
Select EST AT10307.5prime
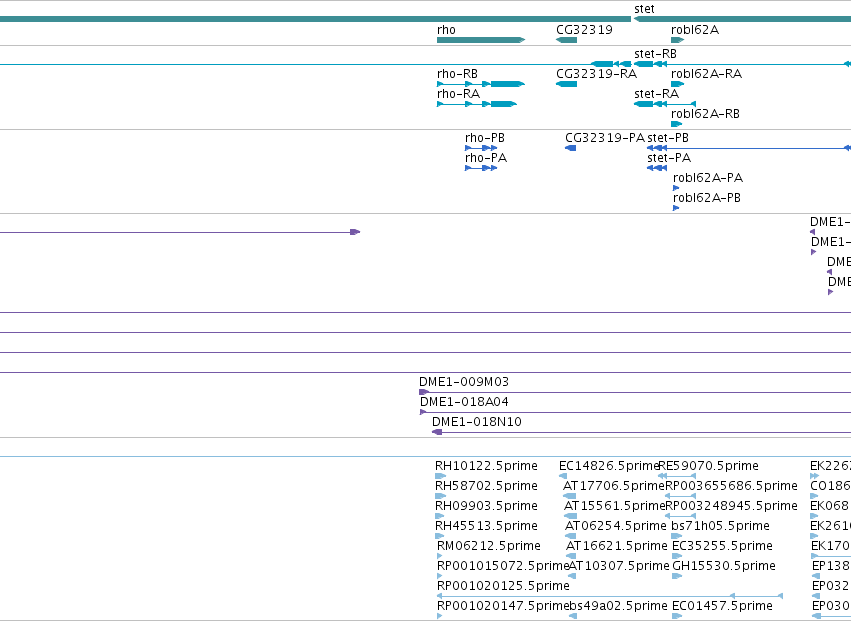[x=572, y=576]
